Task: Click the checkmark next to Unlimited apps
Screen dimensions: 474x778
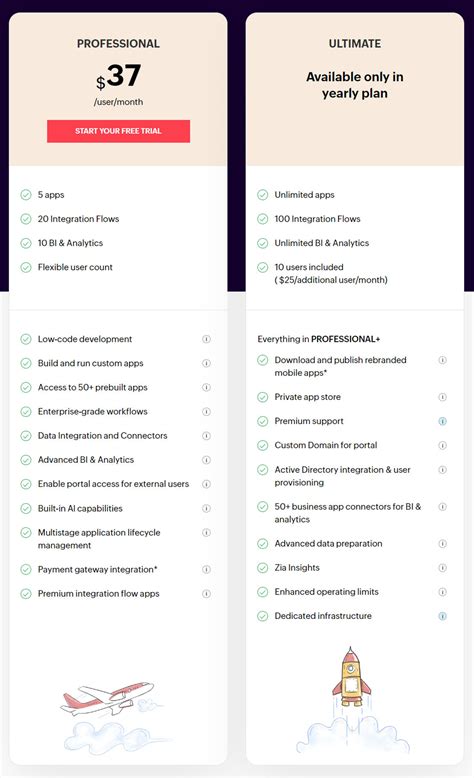Action: coord(263,195)
